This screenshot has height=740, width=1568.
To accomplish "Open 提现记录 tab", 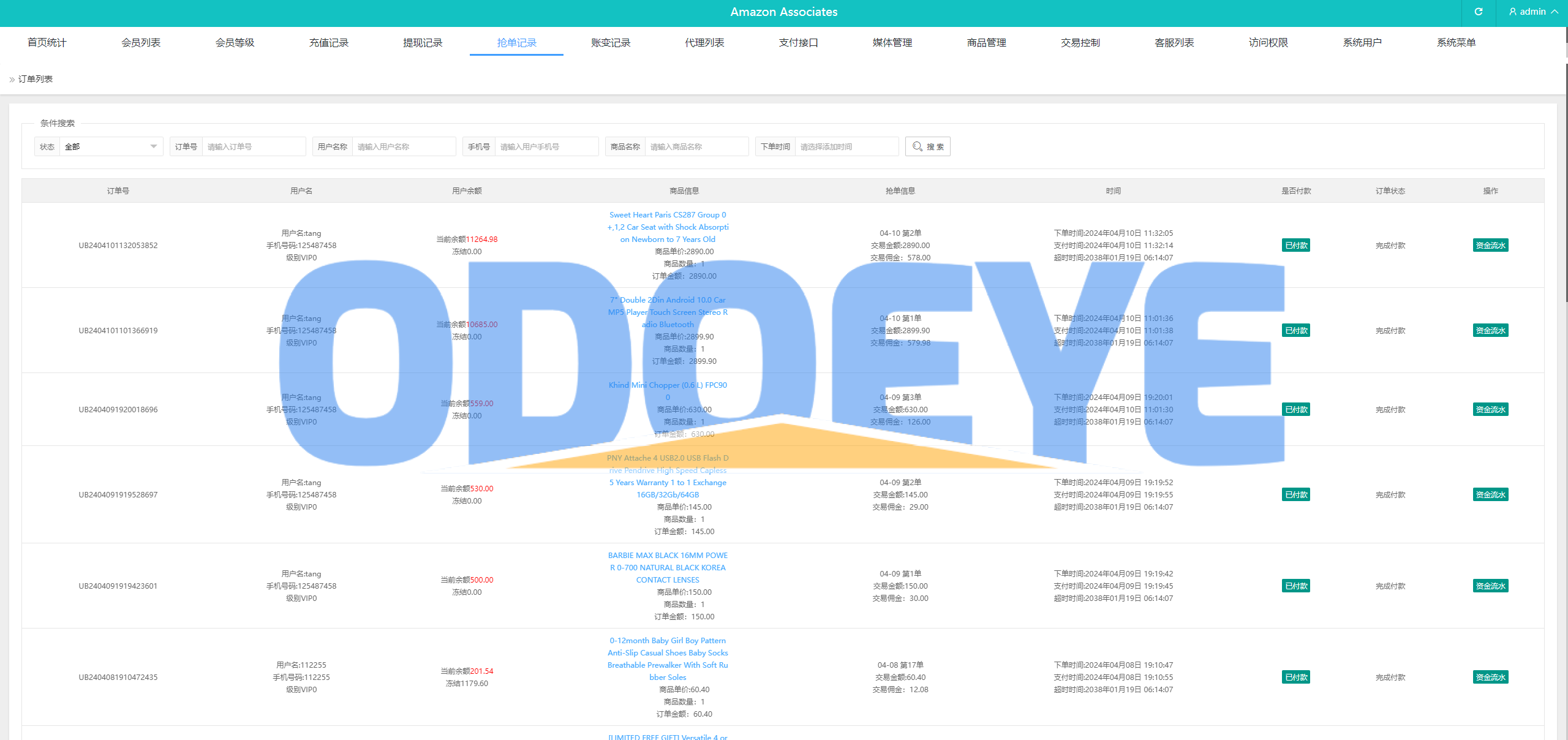I will click(423, 42).
